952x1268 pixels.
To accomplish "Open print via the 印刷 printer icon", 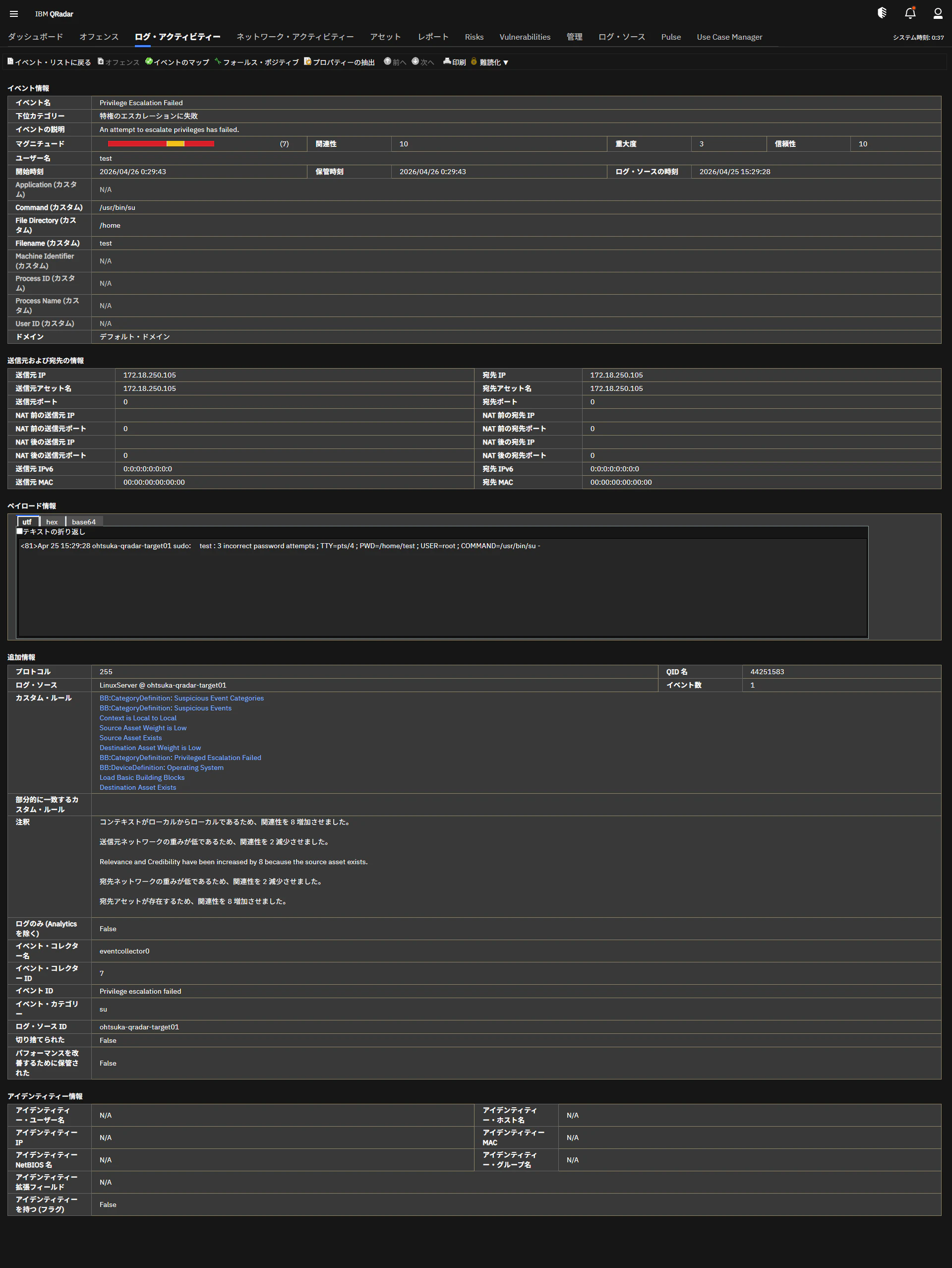I will [447, 62].
